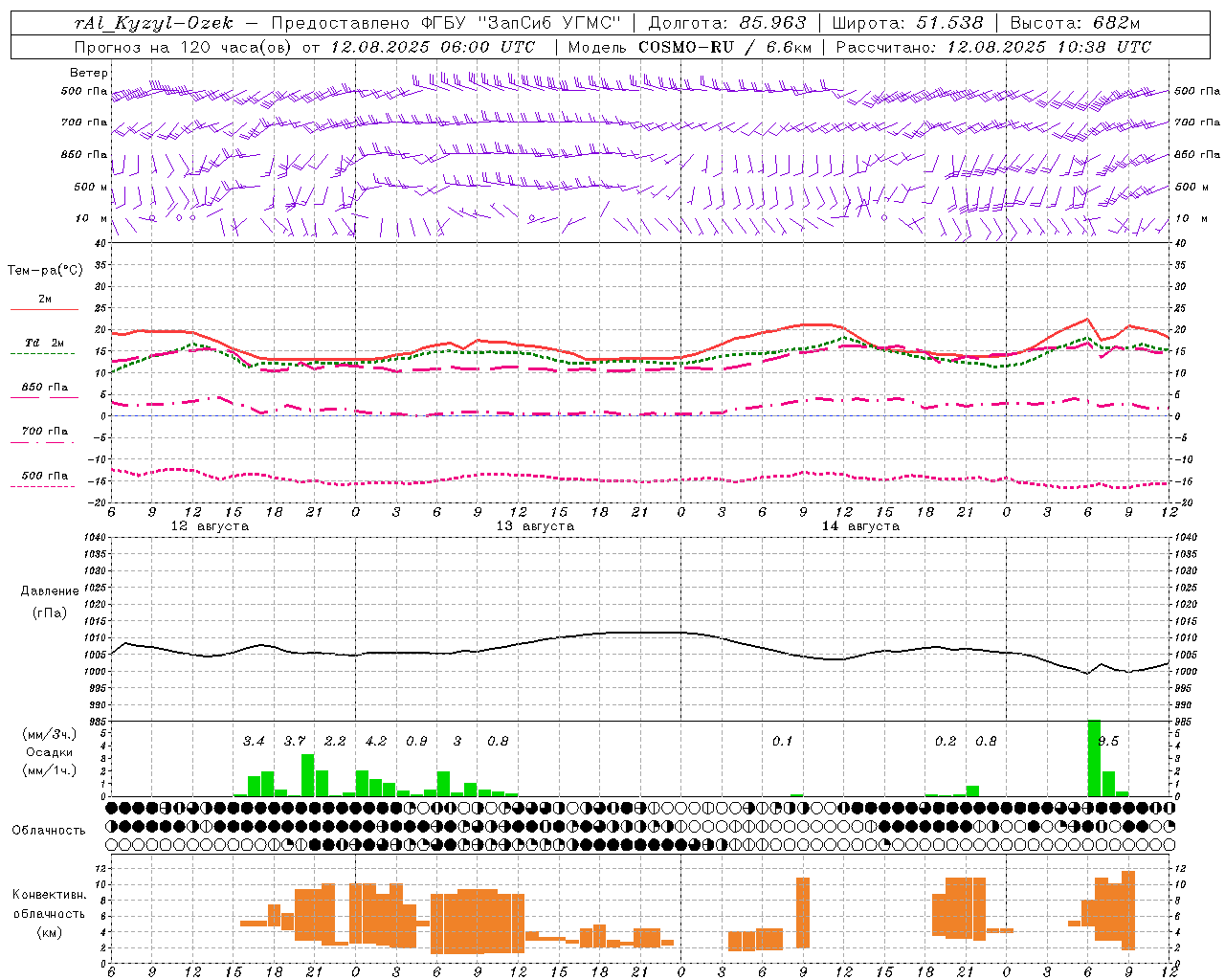Click the 0.9 three-hour precipitation total
1225x980 pixels.
click(416, 741)
